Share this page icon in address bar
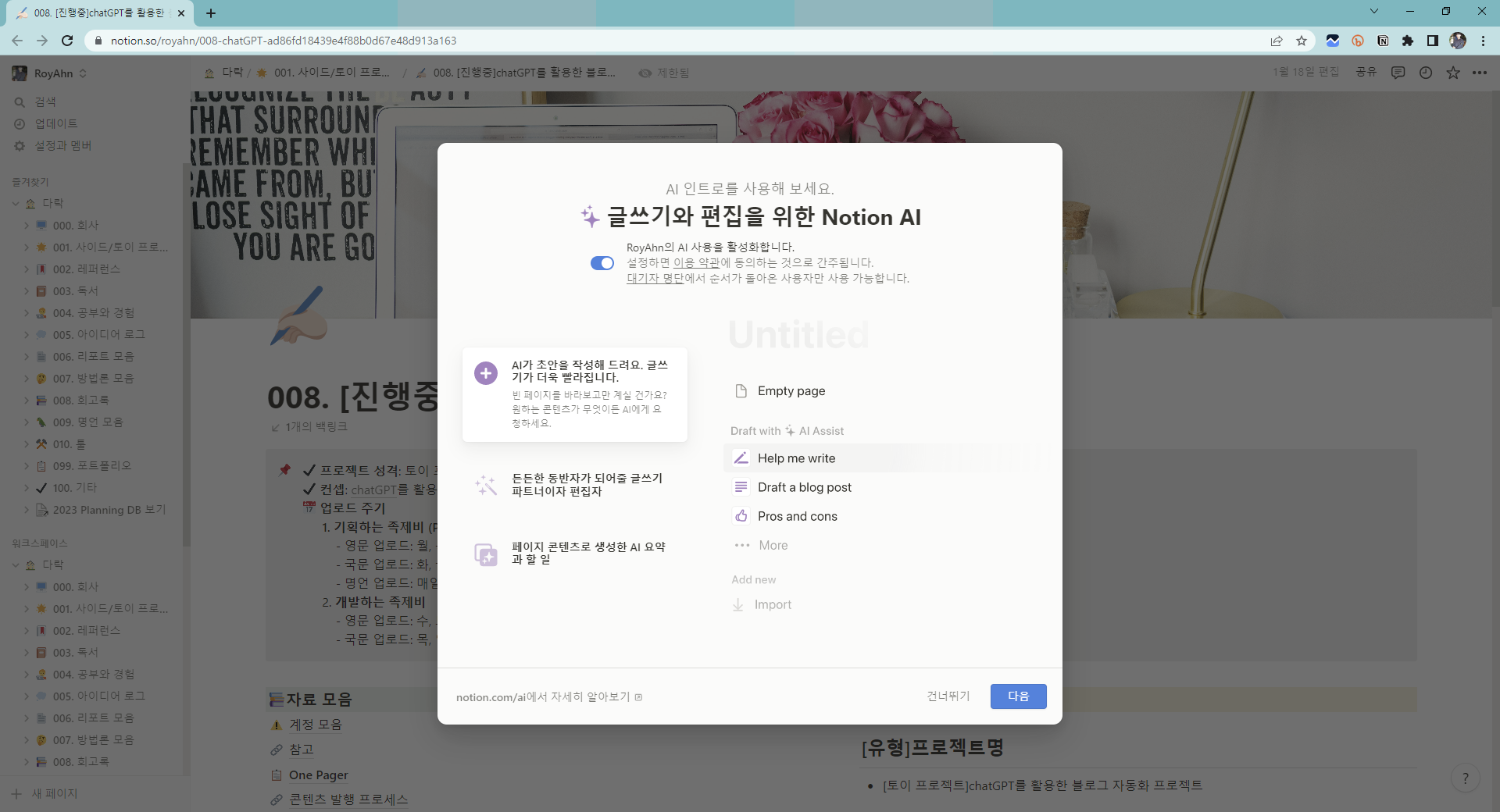This screenshot has width=1500, height=812. [x=1277, y=41]
